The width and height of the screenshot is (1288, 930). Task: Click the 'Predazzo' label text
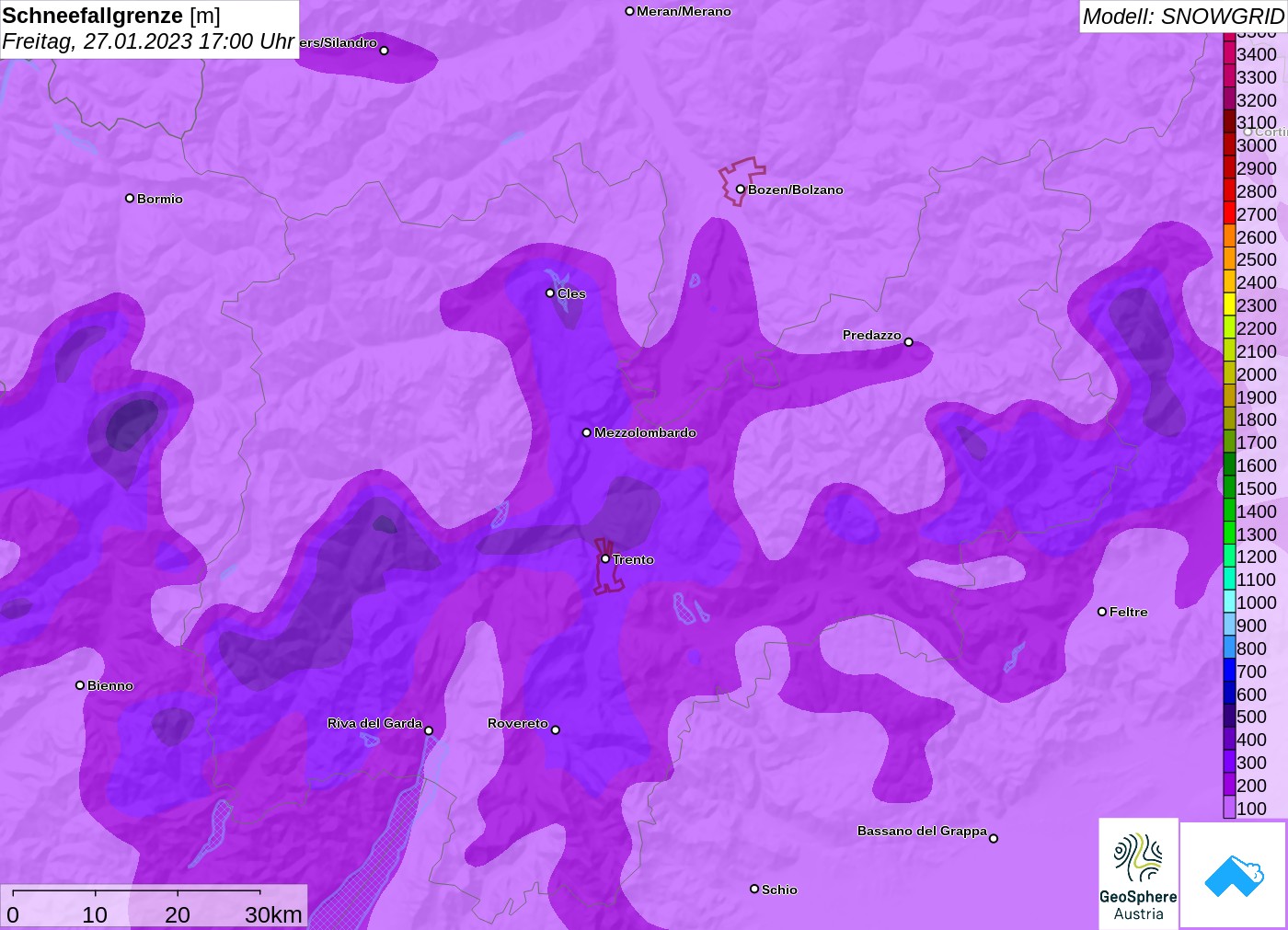(x=871, y=335)
